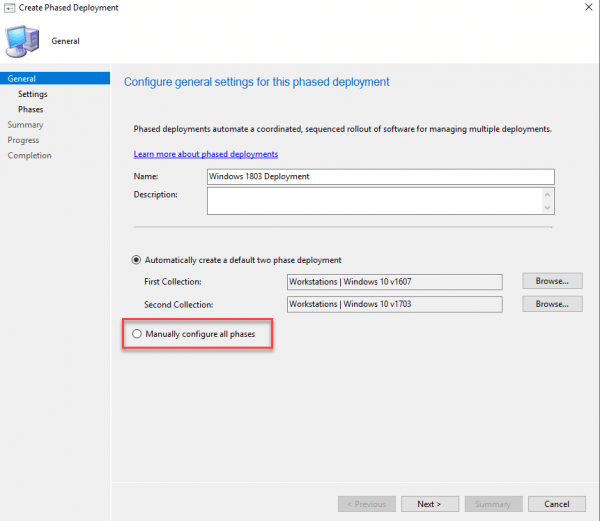The width and height of the screenshot is (600, 521).
Task: Select the Completion step in the sidebar
Action: pos(29,155)
